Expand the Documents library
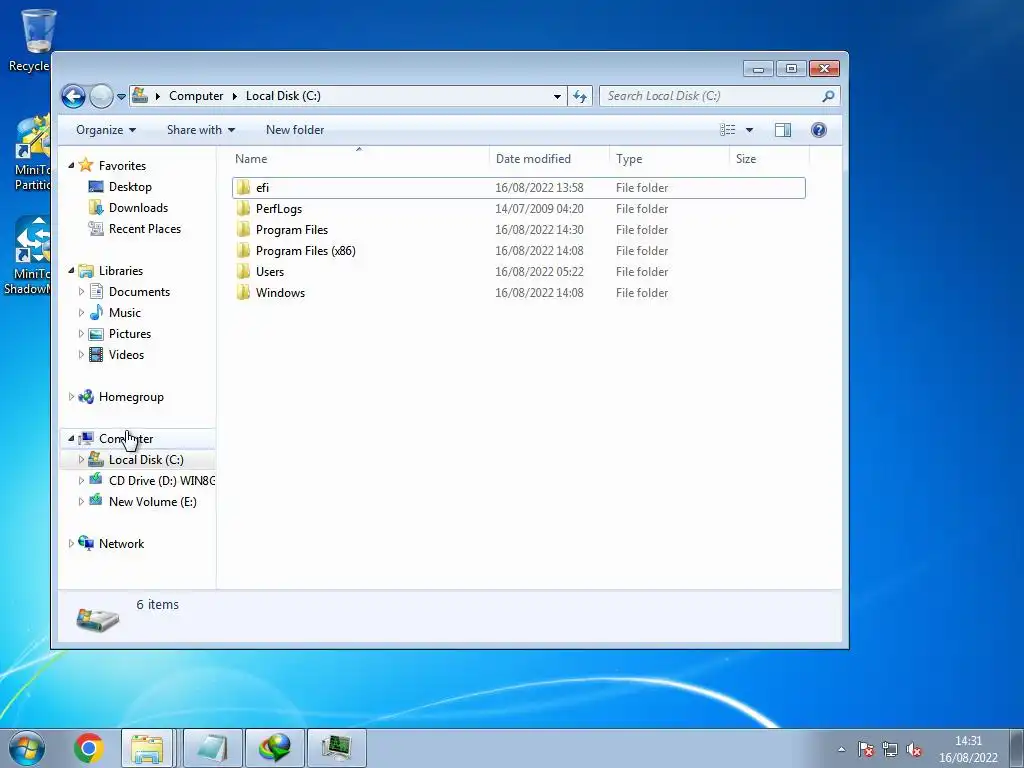 pyautogui.click(x=81, y=292)
